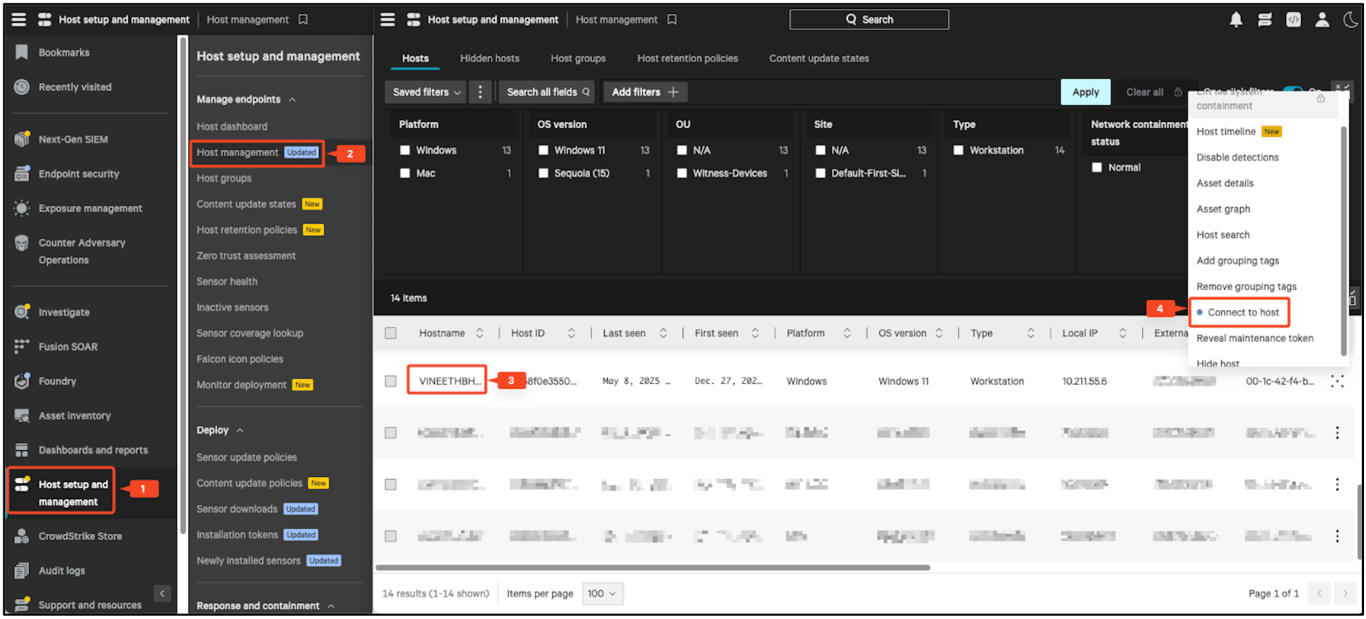The image size is (1366, 619).
Task: Search all fields in filter bar
Action: click(x=547, y=92)
